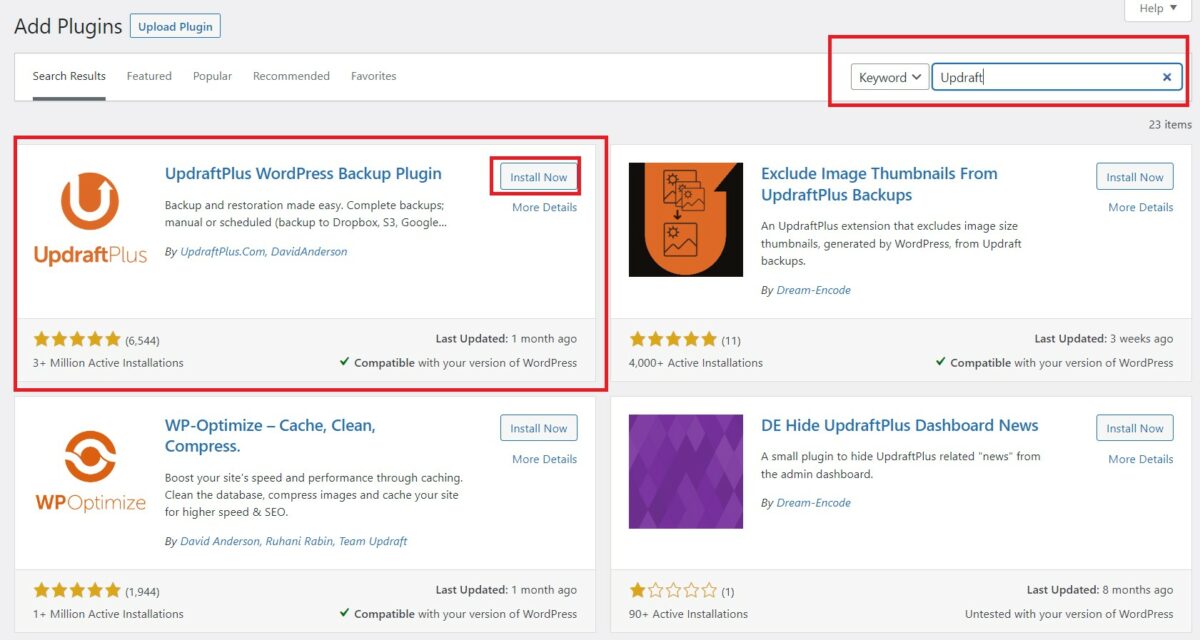Open the Recommended tab

pyautogui.click(x=291, y=75)
